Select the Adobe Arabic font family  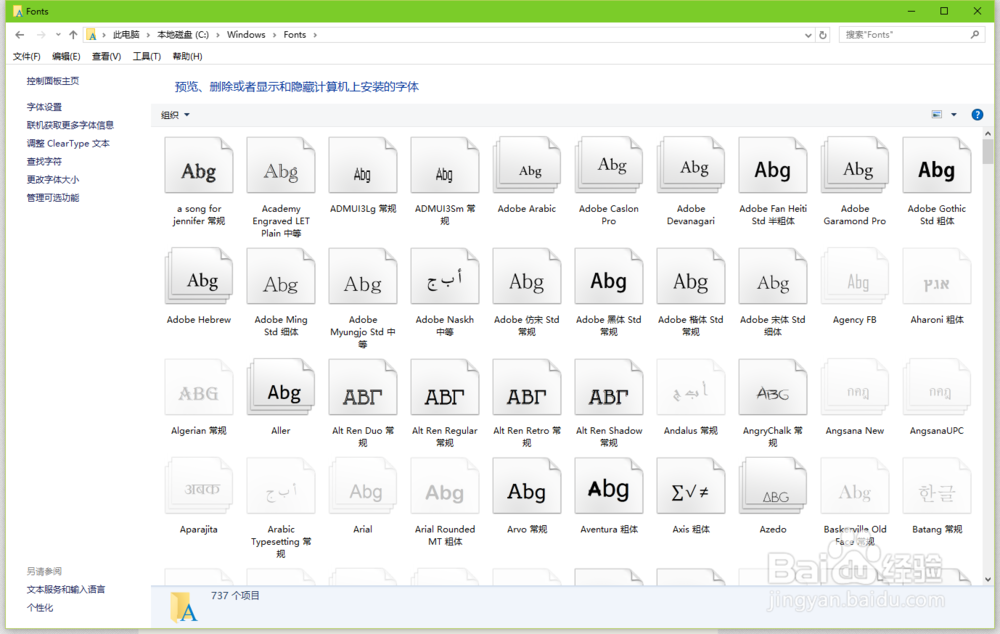click(x=527, y=165)
